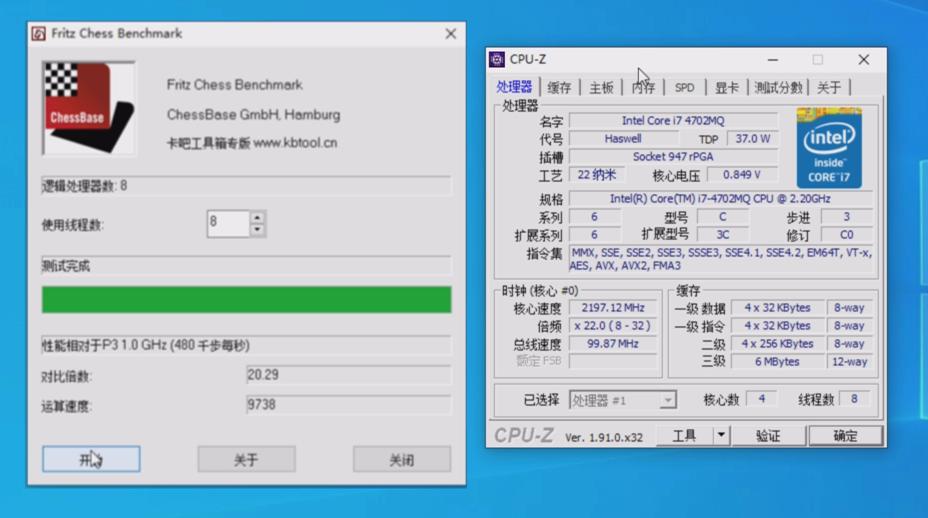The image size is (928, 518).
Task: Click the Intel Core i7 logo
Action: tap(829, 148)
